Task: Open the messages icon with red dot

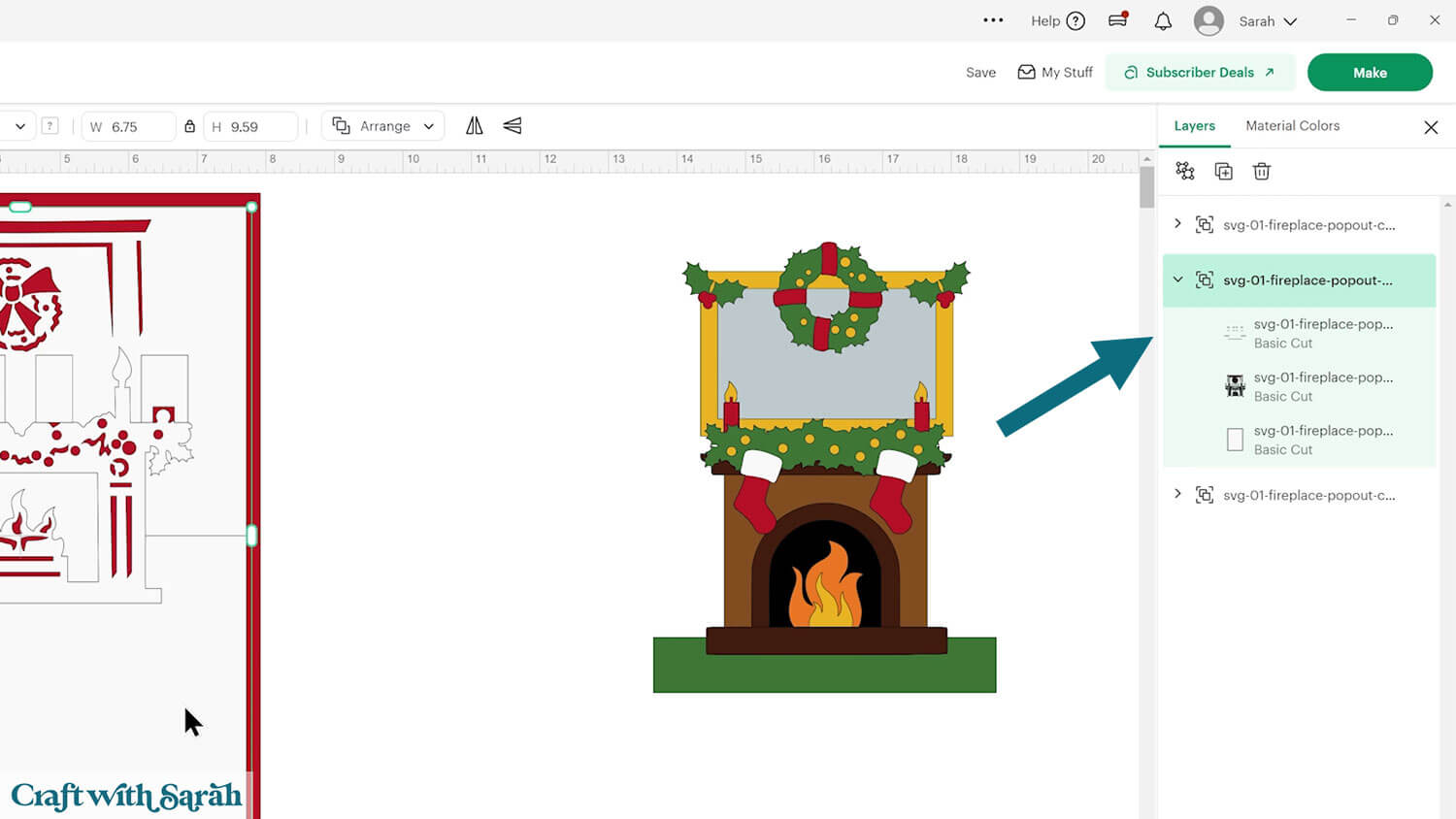Action: (x=1118, y=20)
